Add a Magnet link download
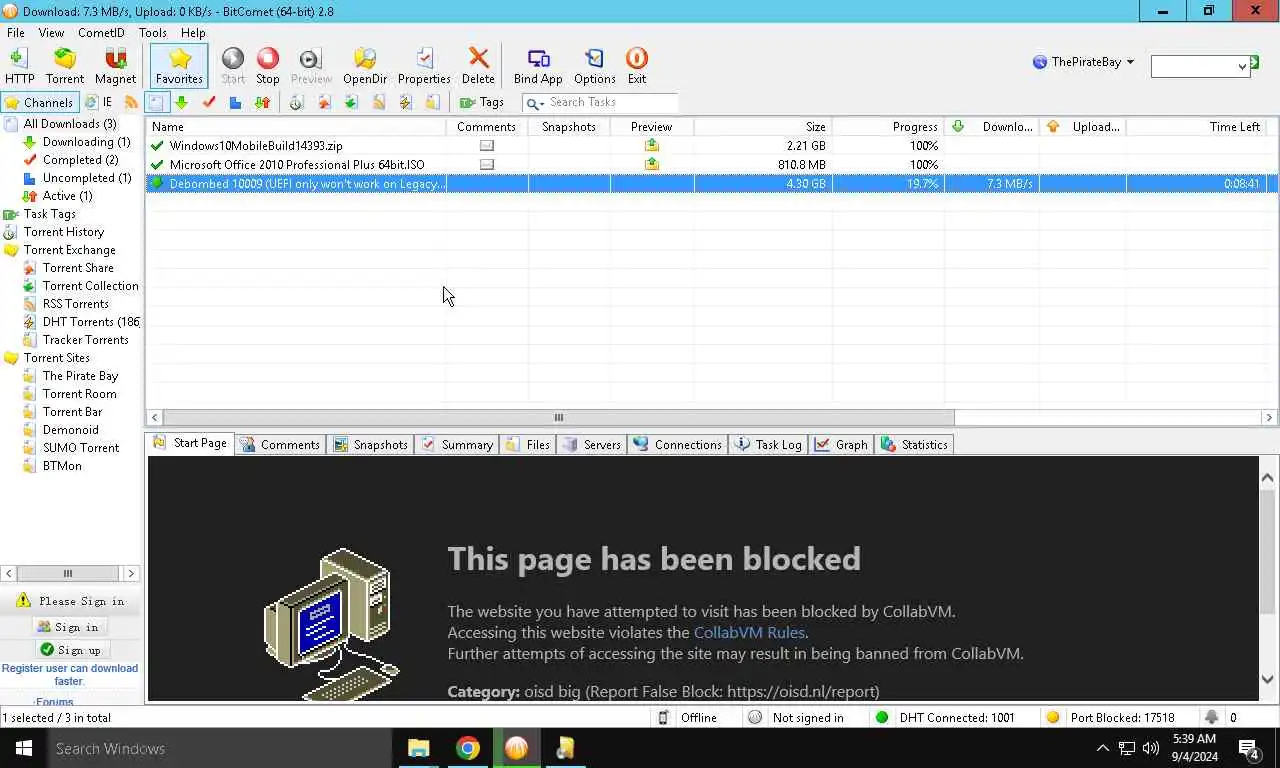This screenshot has width=1280, height=768. 116,66
